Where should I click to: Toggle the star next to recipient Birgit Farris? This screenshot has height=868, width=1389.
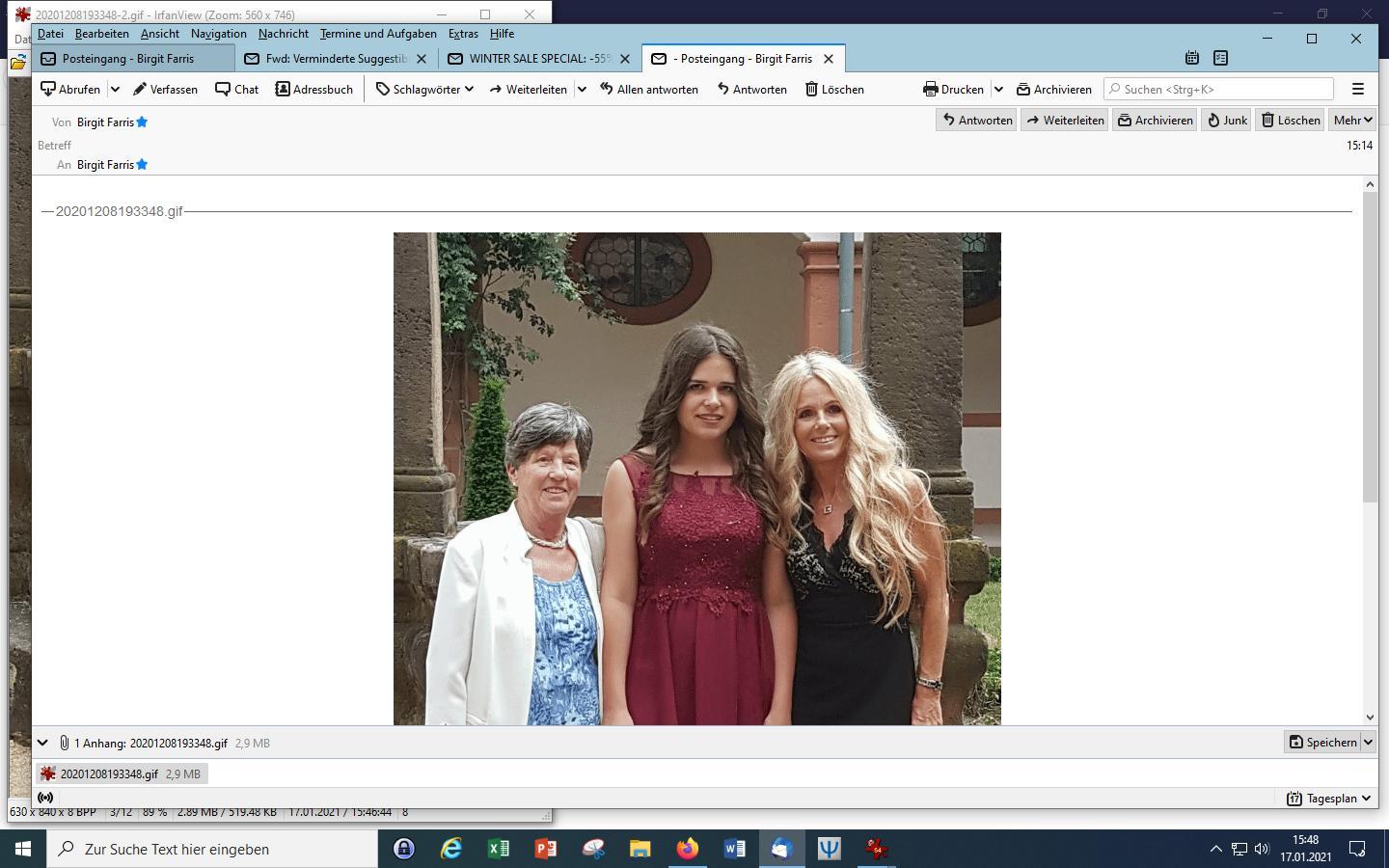point(142,164)
